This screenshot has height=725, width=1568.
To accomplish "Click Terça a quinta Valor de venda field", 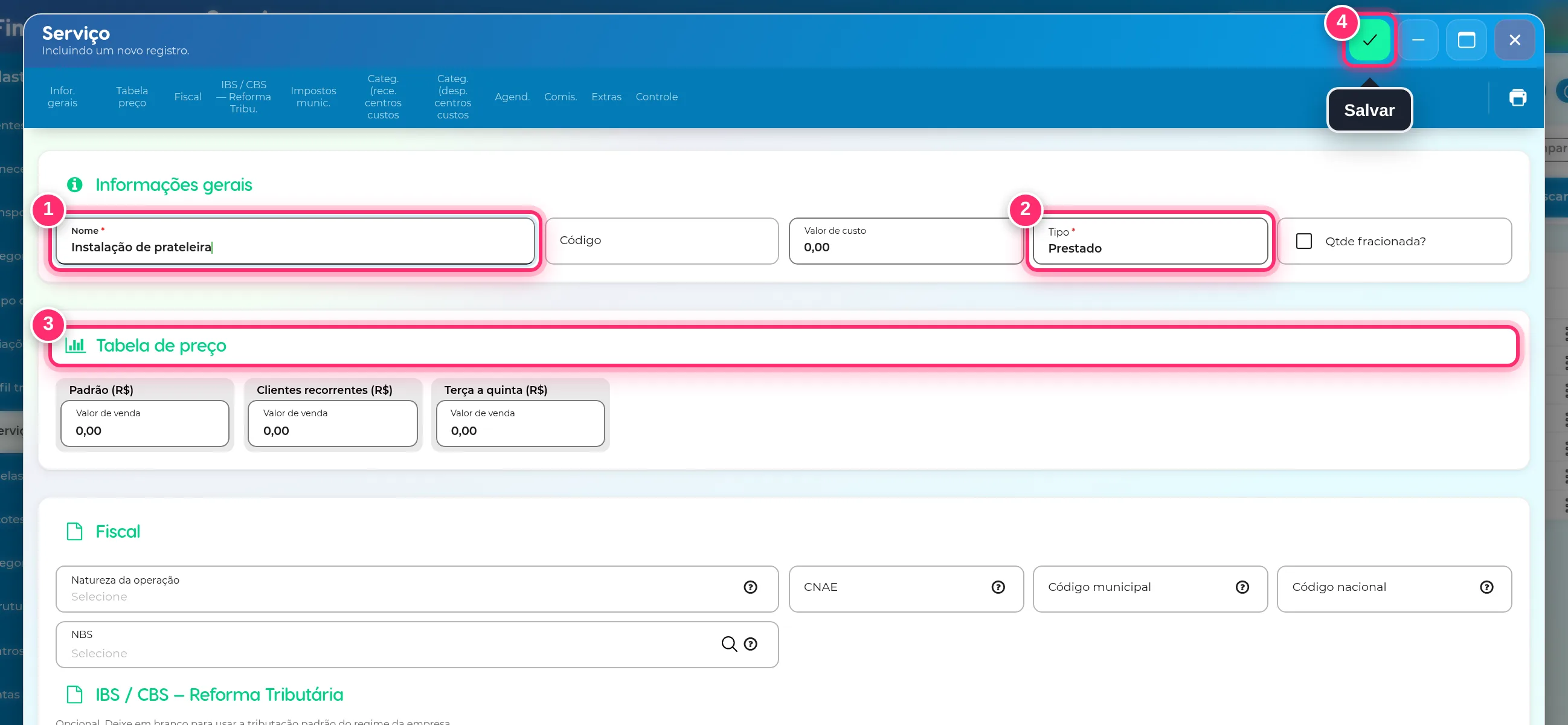I will [x=521, y=423].
